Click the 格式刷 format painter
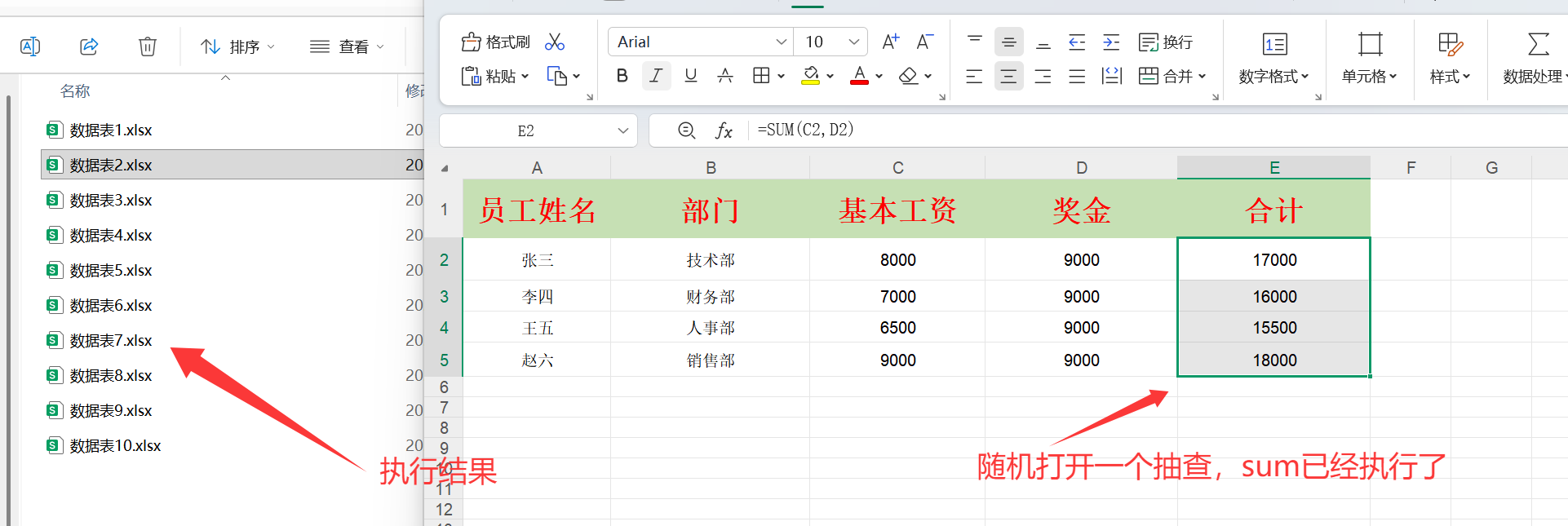1568x526 pixels. point(495,42)
